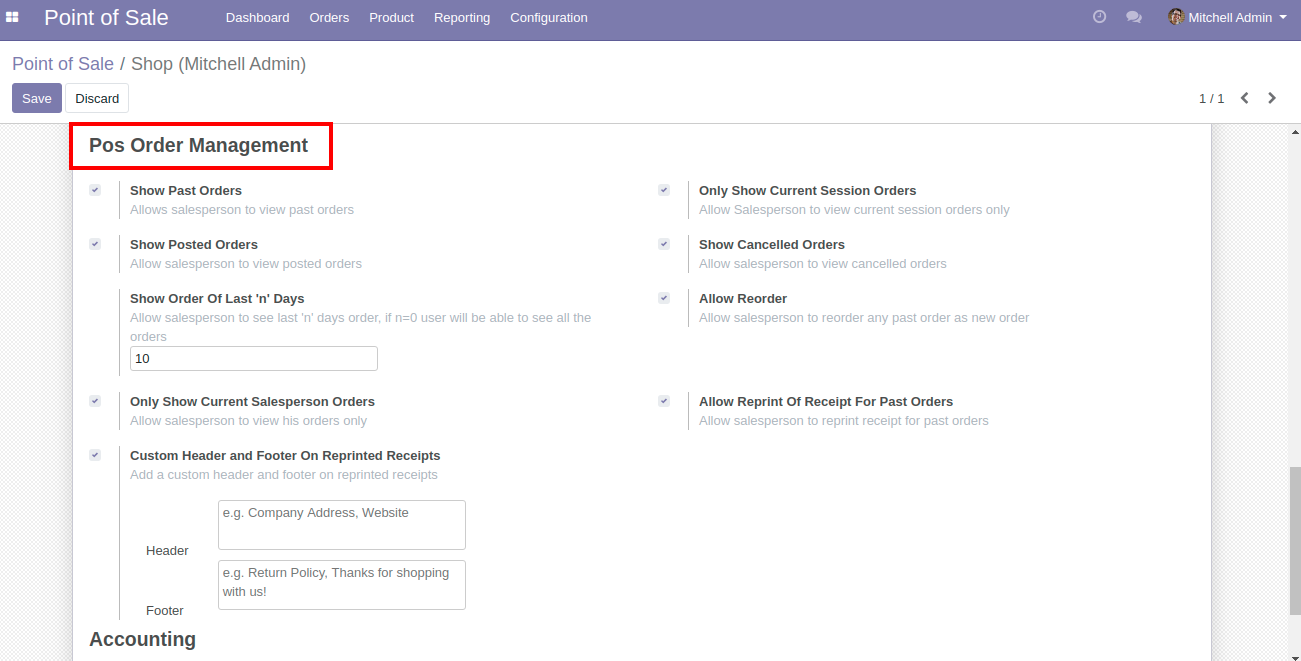Open the Configuration menu
1301x661 pixels.
coord(548,17)
